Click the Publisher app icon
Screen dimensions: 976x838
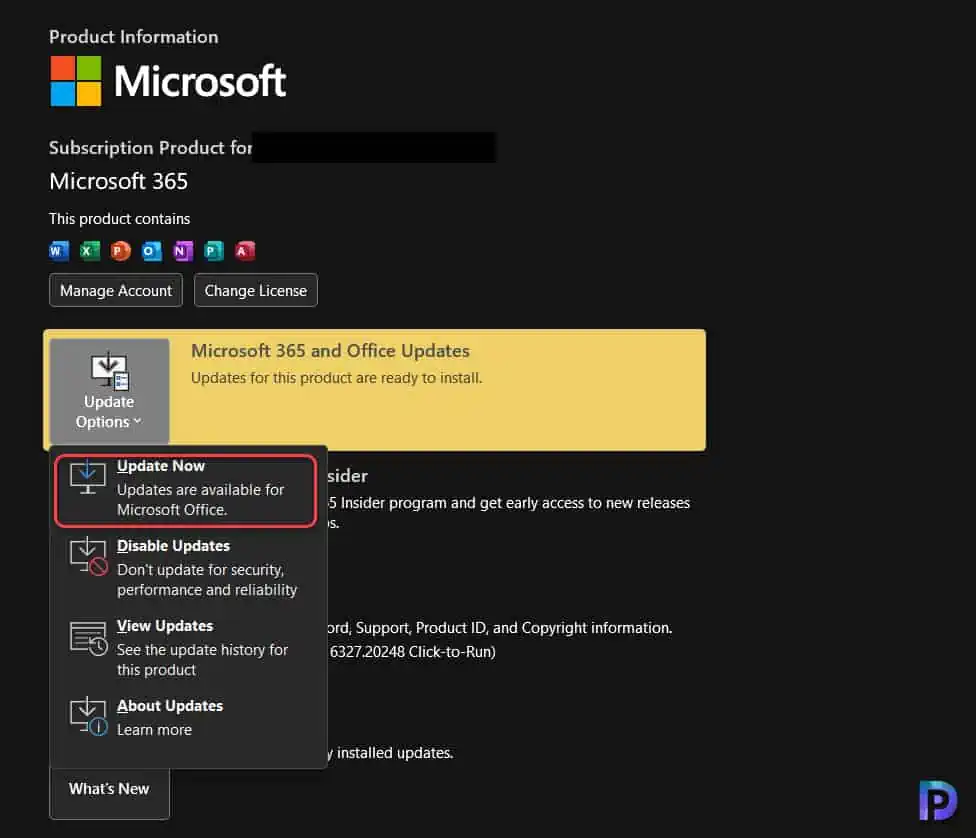pos(214,251)
